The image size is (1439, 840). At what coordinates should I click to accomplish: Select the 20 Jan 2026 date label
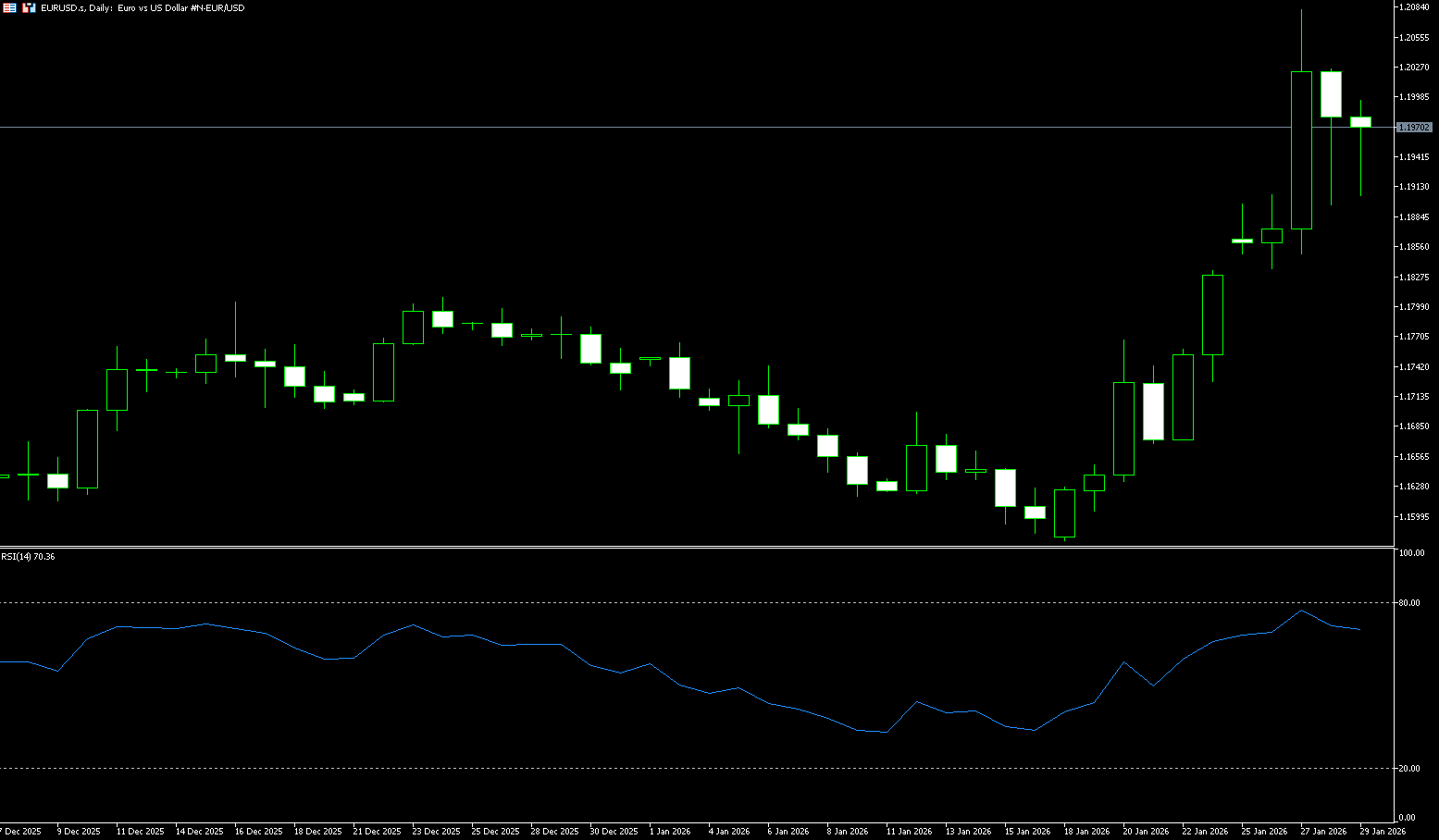1146,832
